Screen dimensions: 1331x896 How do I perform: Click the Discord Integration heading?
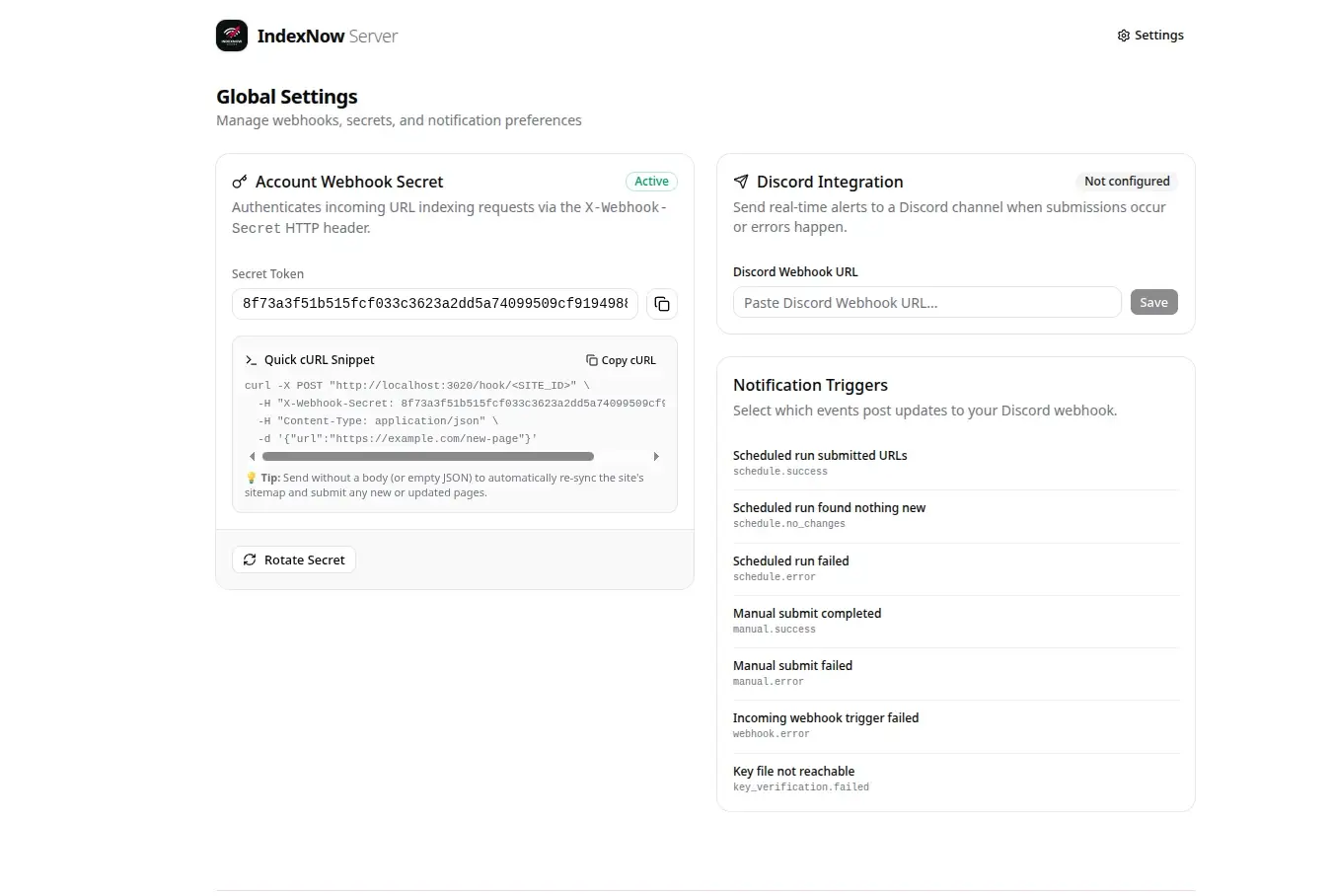pyautogui.click(x=830, y=182)
